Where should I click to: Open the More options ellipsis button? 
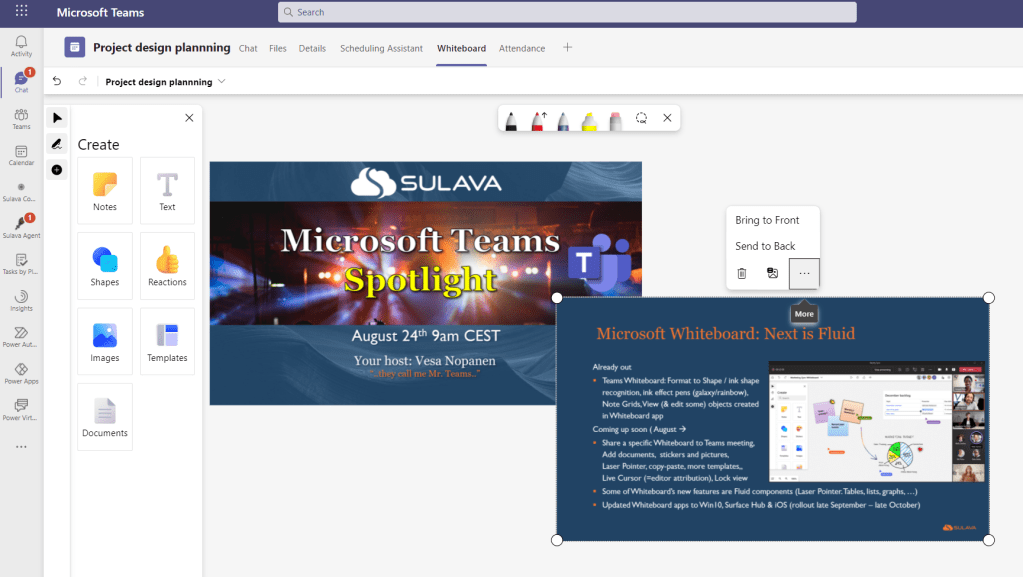[804, 273]
